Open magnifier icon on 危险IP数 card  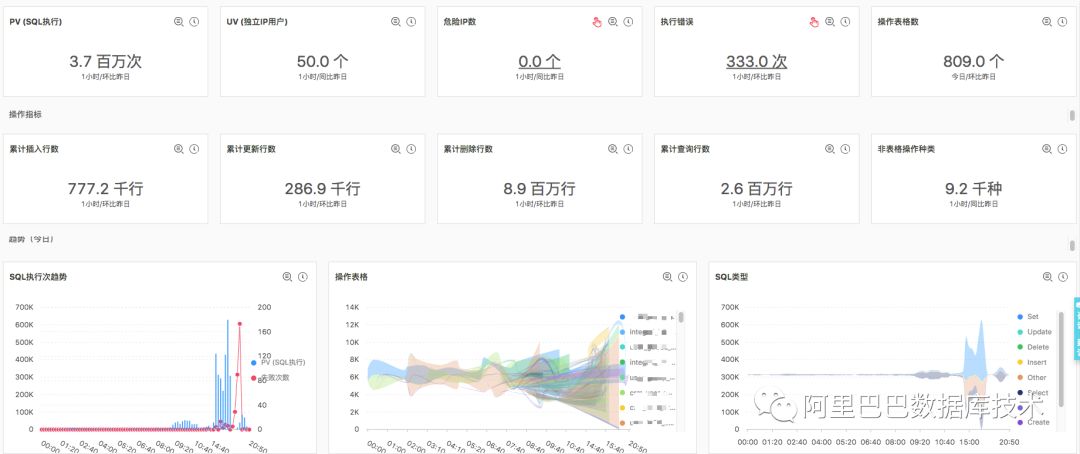coord(612,22)
